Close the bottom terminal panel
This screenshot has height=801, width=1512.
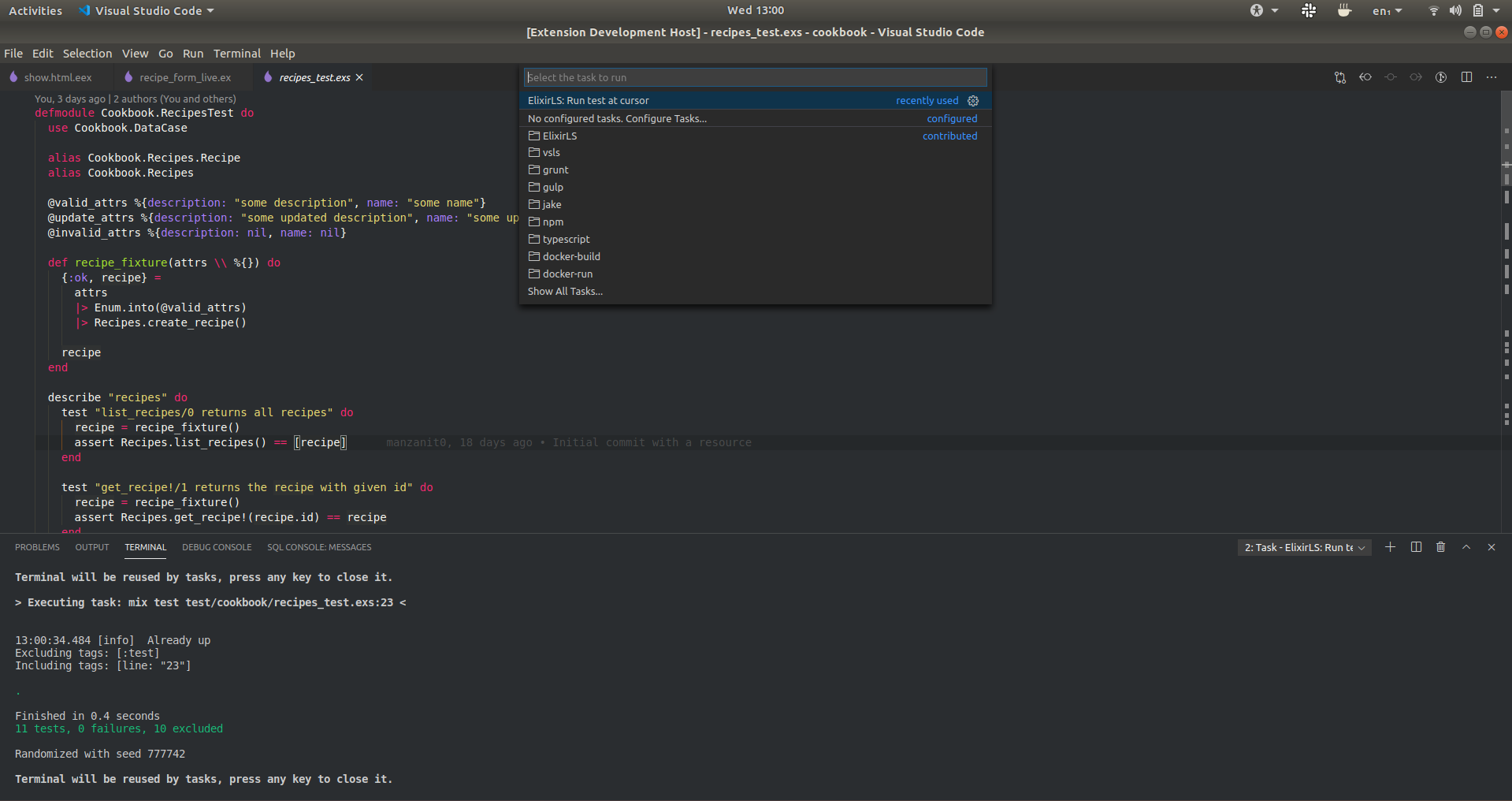point(1492,547)
